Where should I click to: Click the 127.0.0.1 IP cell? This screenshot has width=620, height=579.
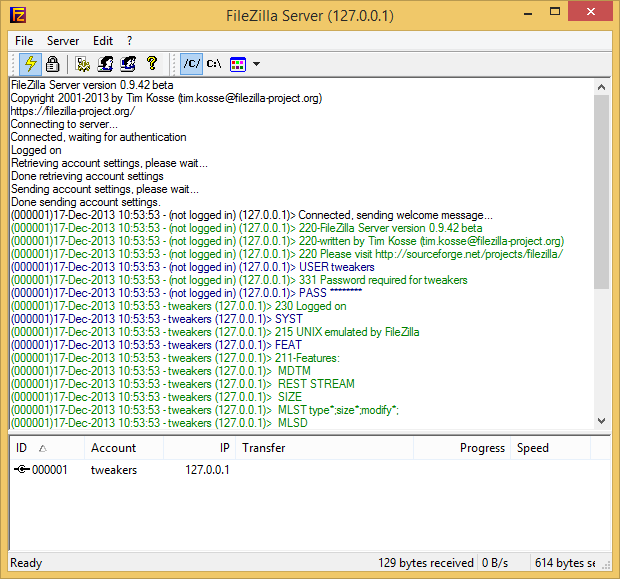(207, 470)
